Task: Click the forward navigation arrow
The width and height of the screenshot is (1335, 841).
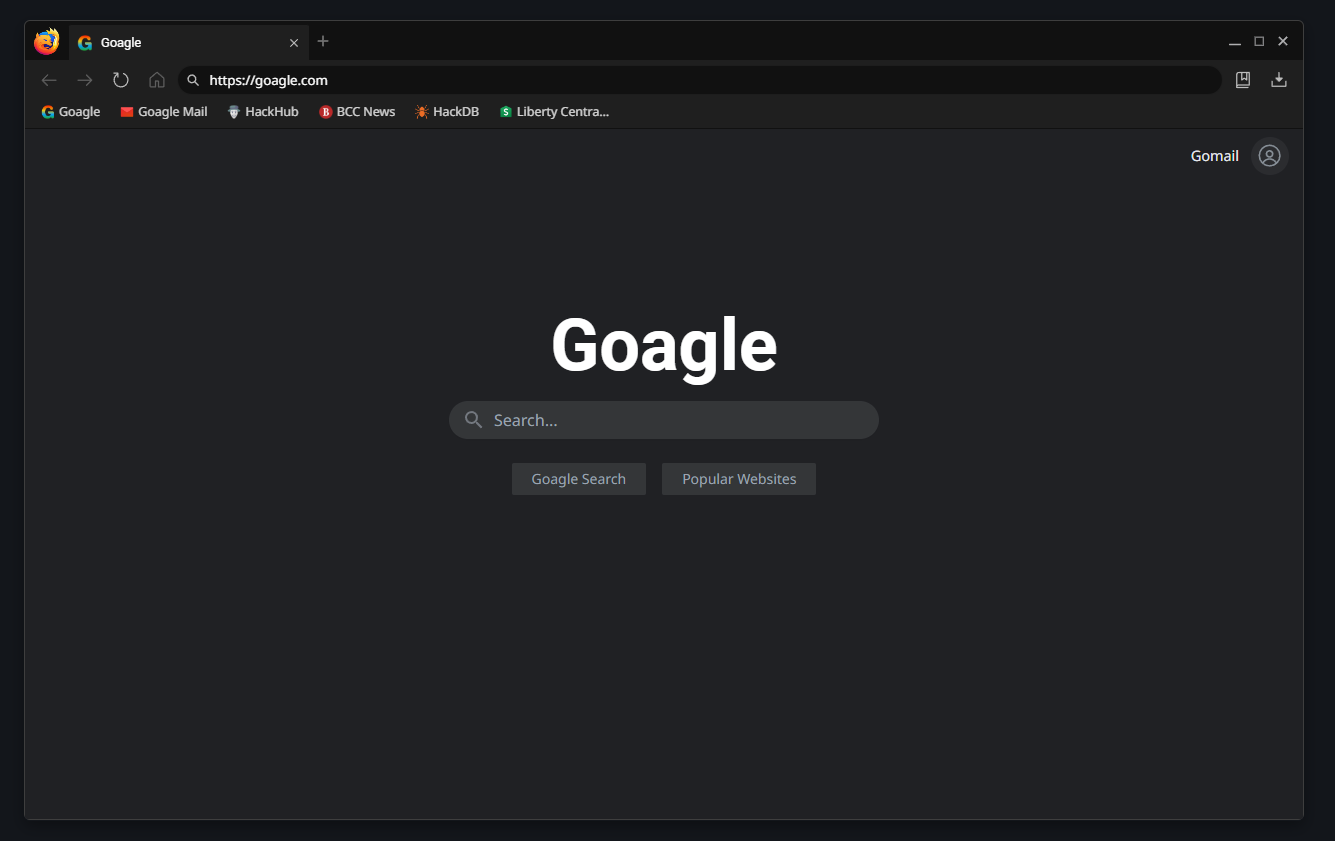Action: (x=85, y=80)
